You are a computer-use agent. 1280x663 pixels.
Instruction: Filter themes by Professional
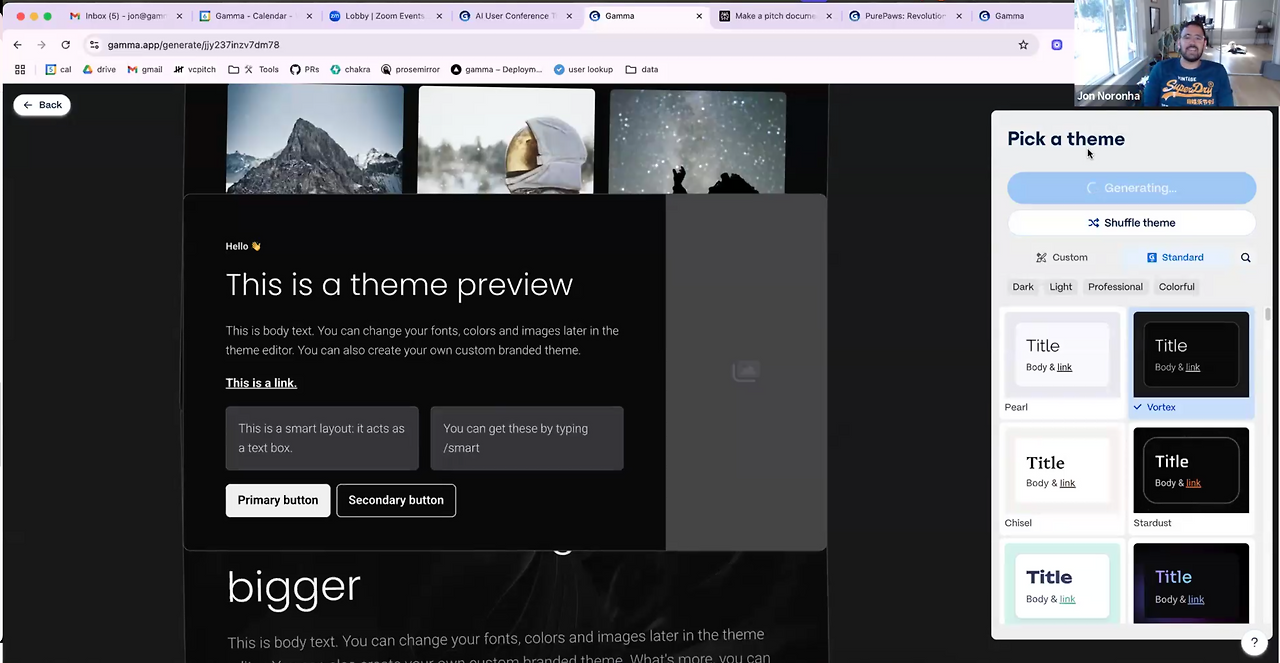(1115, 287)
